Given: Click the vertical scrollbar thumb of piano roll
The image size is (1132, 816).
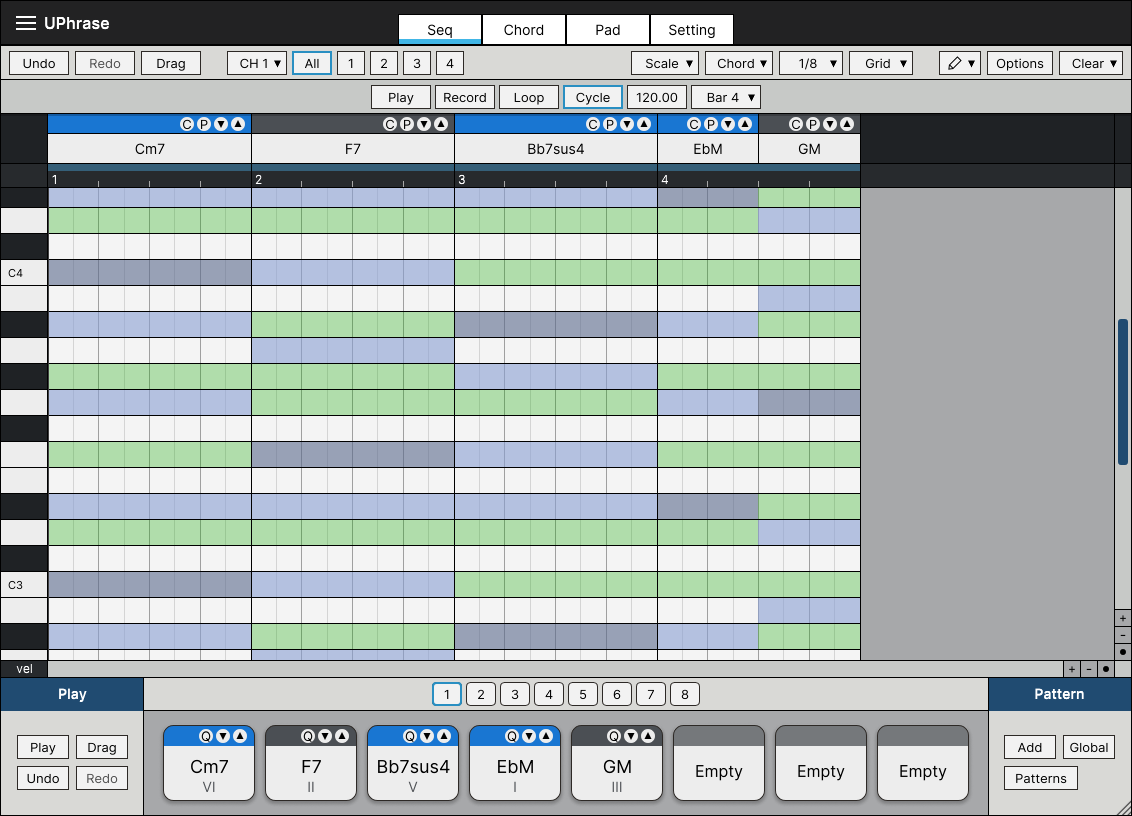Looking at the screenshot, I should pyautogui.click(x=1123, y=391).
